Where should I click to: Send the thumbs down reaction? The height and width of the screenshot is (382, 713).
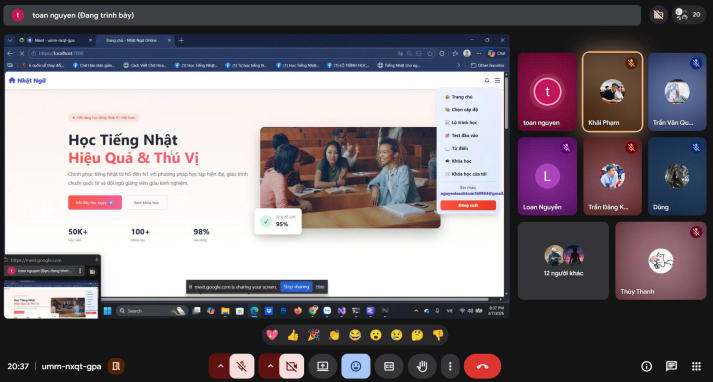point(438,335)
